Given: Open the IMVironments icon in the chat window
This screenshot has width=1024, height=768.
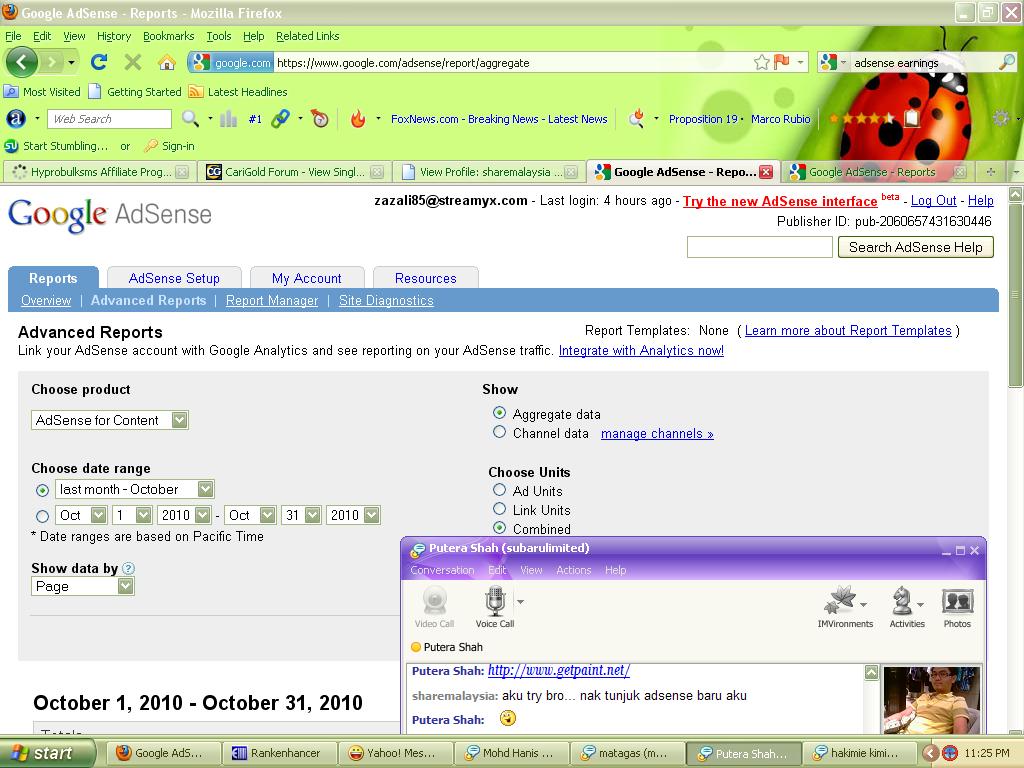Looking at the screenshot, I should coord(845,607).
